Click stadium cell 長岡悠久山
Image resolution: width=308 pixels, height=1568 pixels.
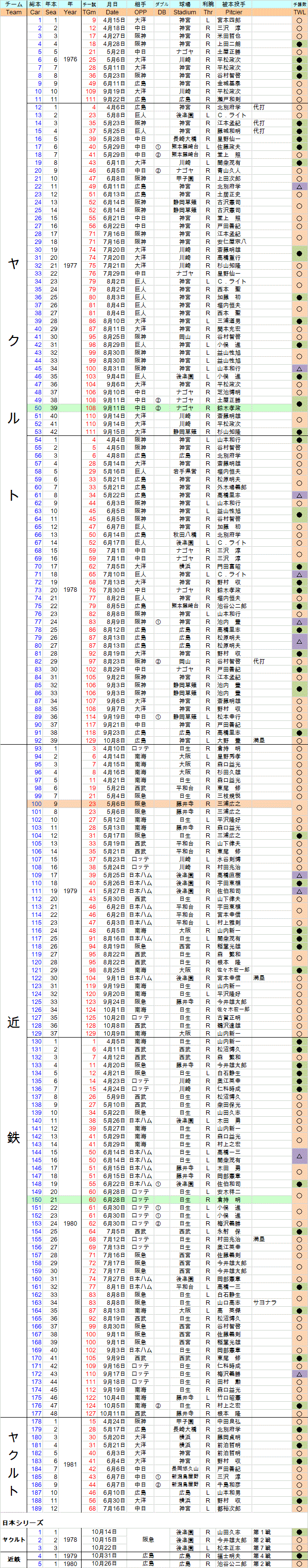184,1469
